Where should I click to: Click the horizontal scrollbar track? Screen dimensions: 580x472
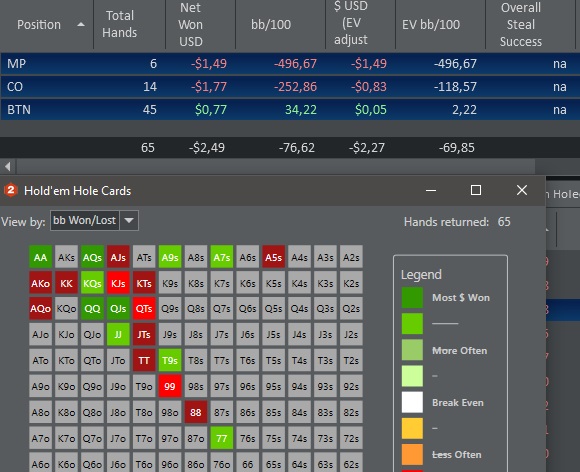pos(276,167)
